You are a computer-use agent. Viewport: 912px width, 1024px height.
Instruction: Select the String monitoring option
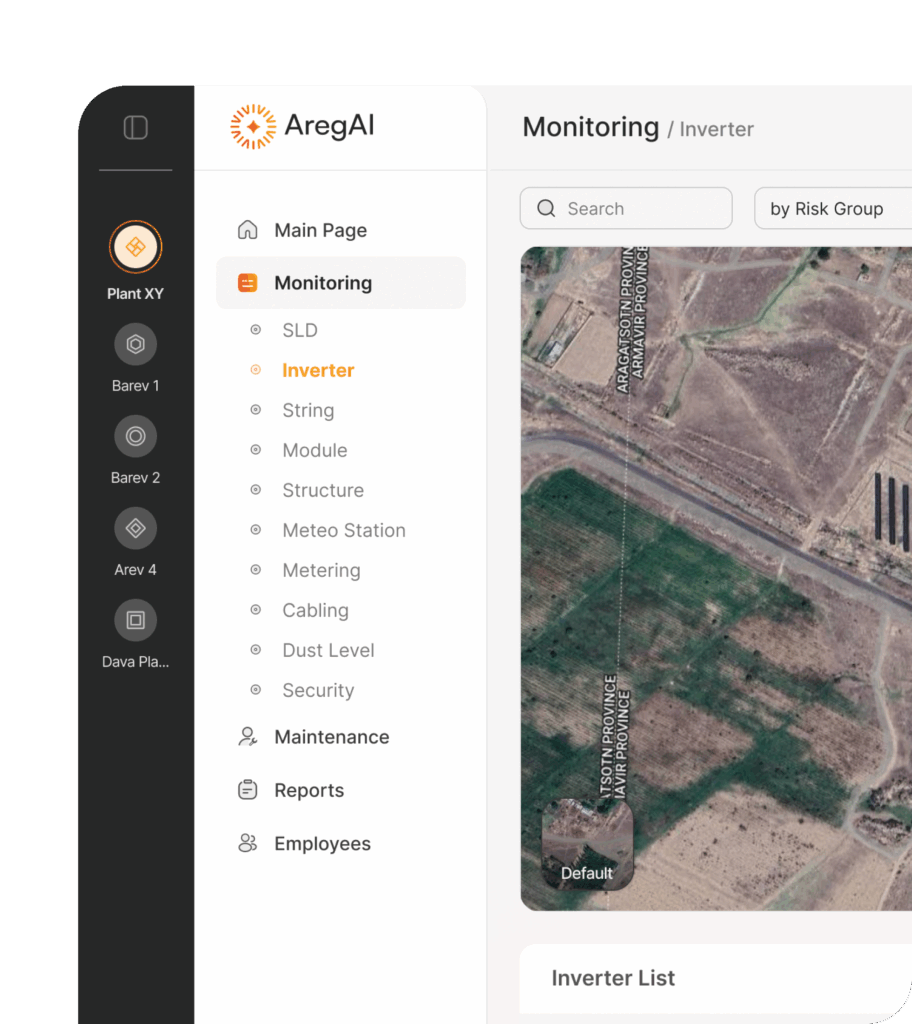tap(308, 410)
